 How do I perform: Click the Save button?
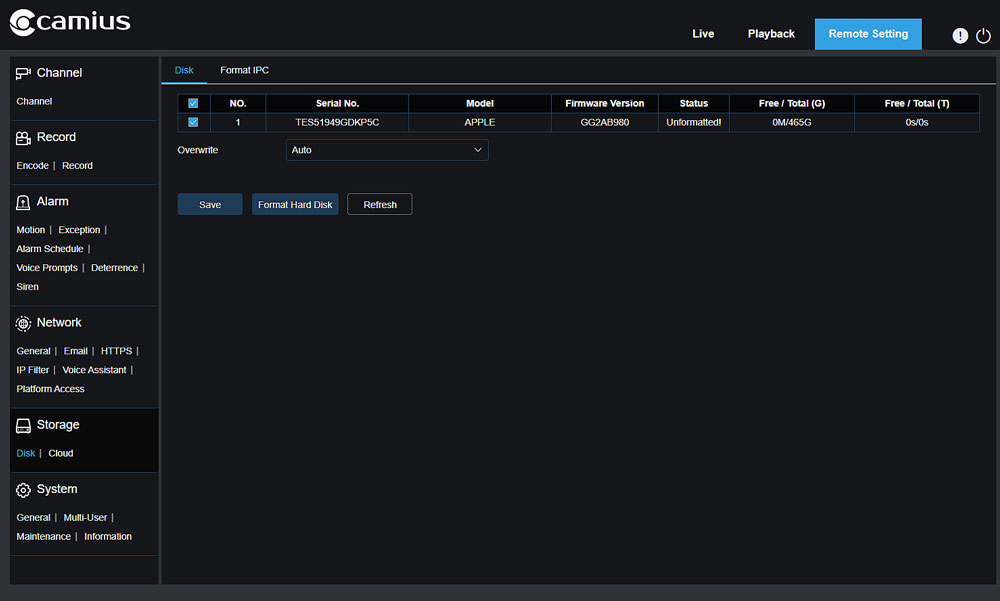coord(210,205)
